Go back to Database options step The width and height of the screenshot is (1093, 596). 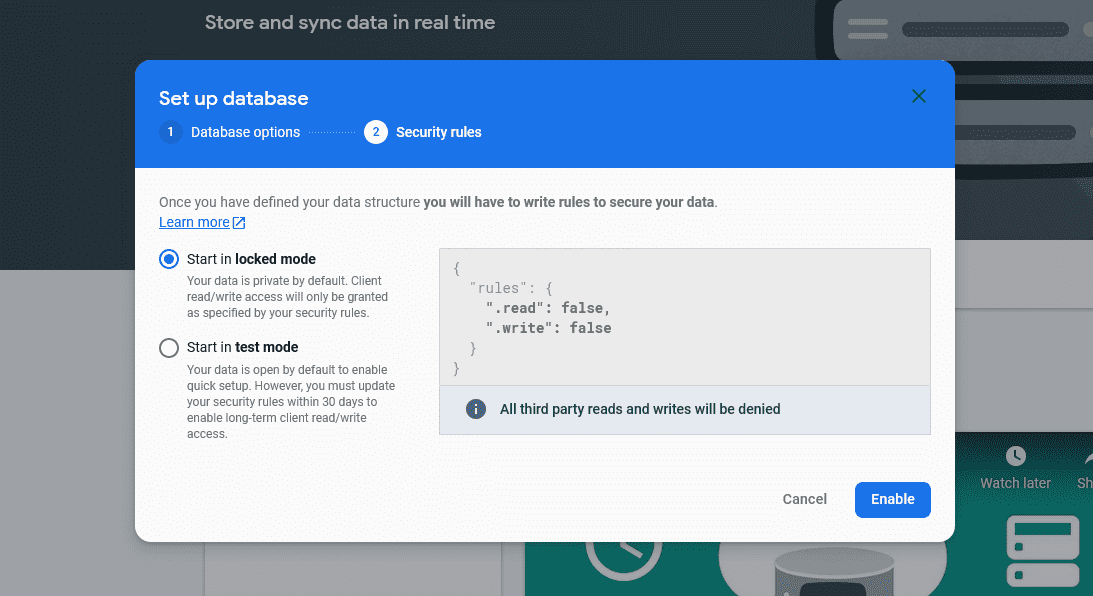pyautogui.click(x=245, y=132)
